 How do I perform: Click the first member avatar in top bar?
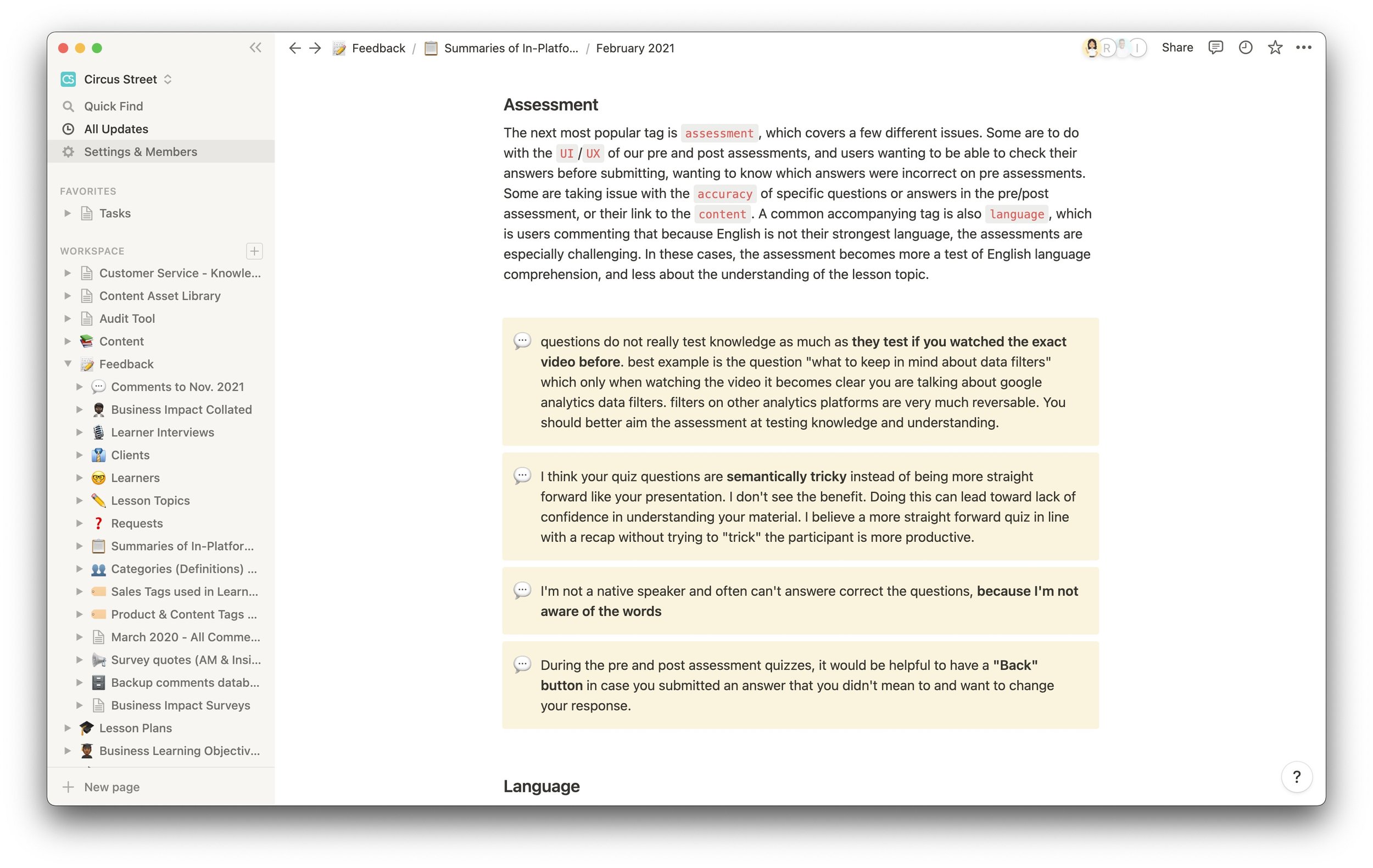[1091, 47]
